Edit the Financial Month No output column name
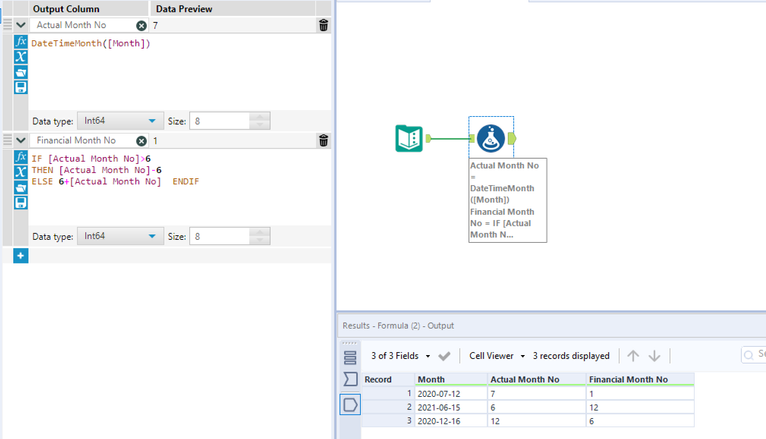 tap(83, 140)
